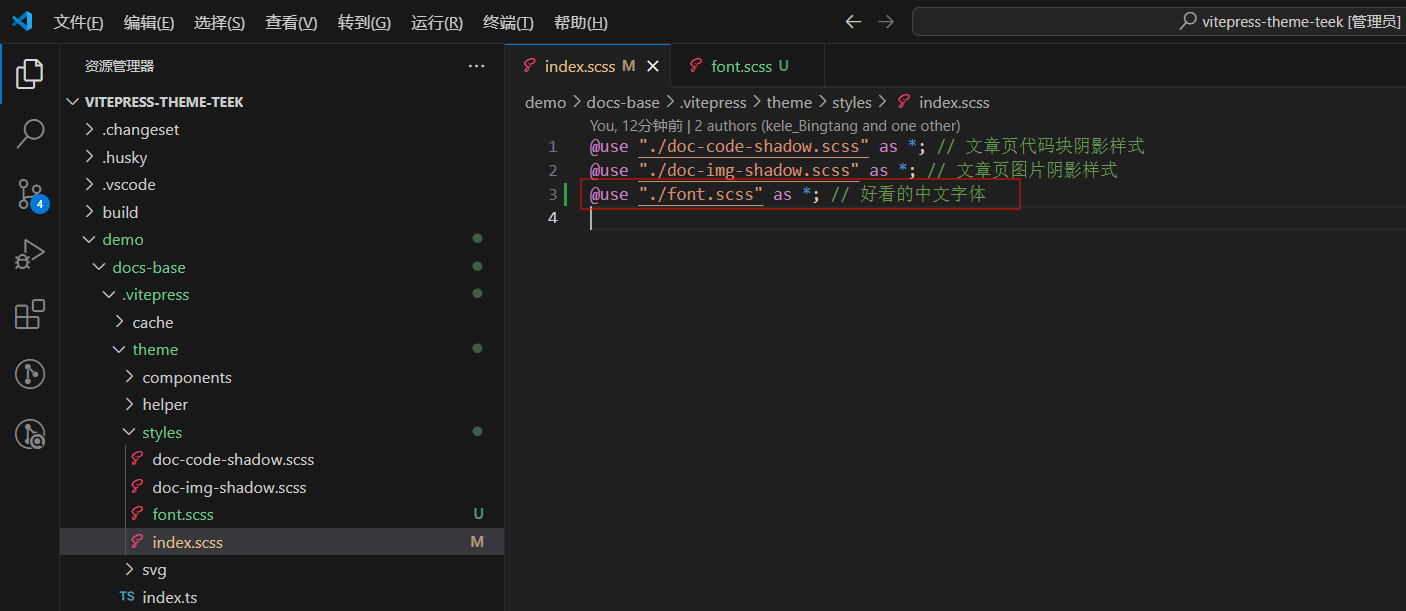Click the TS icon beside index.ts
Viewport: 1406px width, 611px height.
click(127, 597)
